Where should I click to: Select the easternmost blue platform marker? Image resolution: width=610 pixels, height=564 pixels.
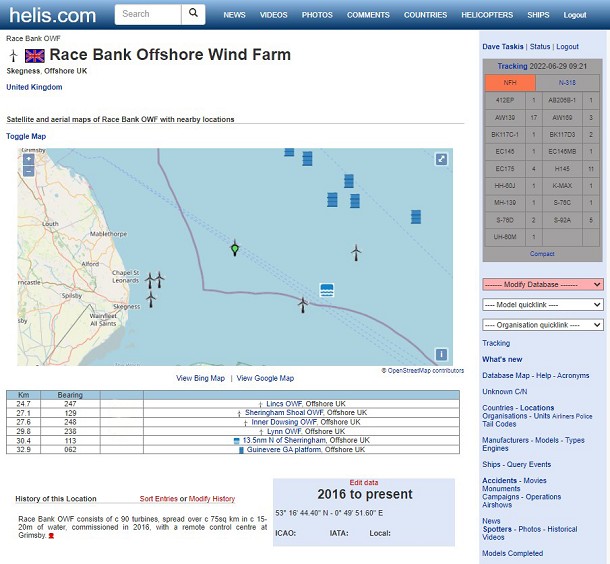[x=416, y=217]
